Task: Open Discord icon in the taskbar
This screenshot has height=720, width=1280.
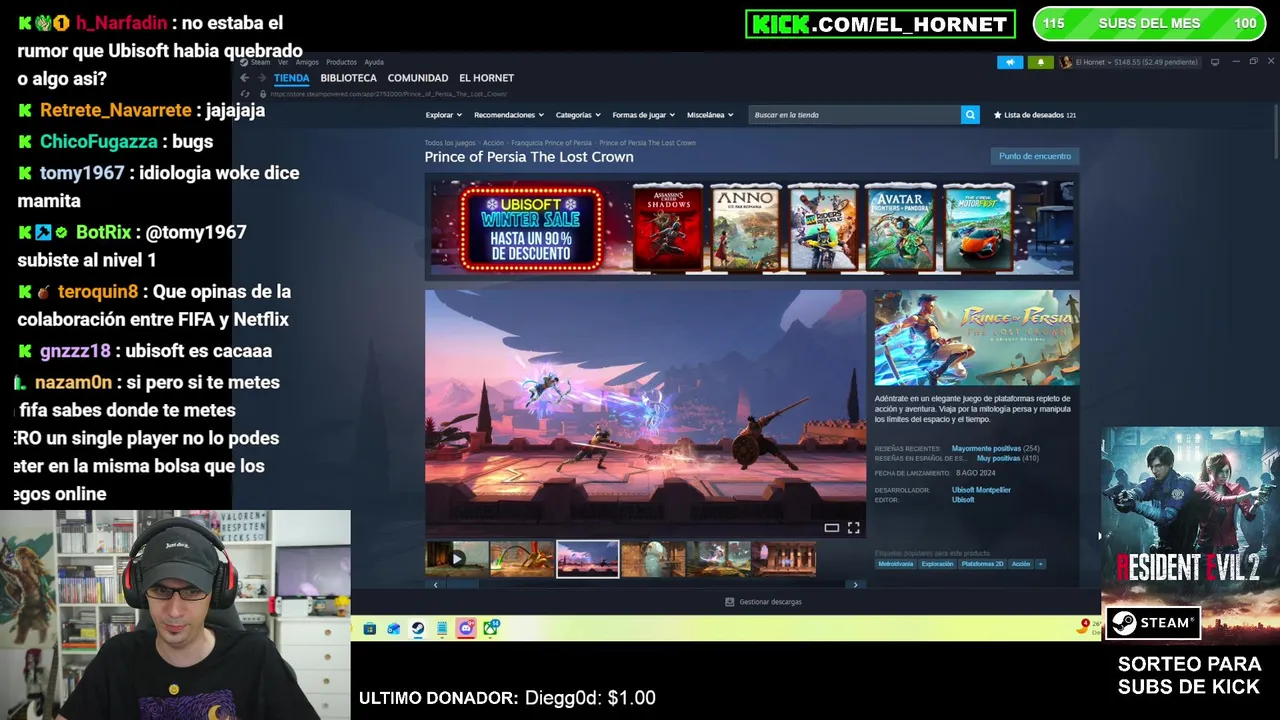Action: (466, 628)
